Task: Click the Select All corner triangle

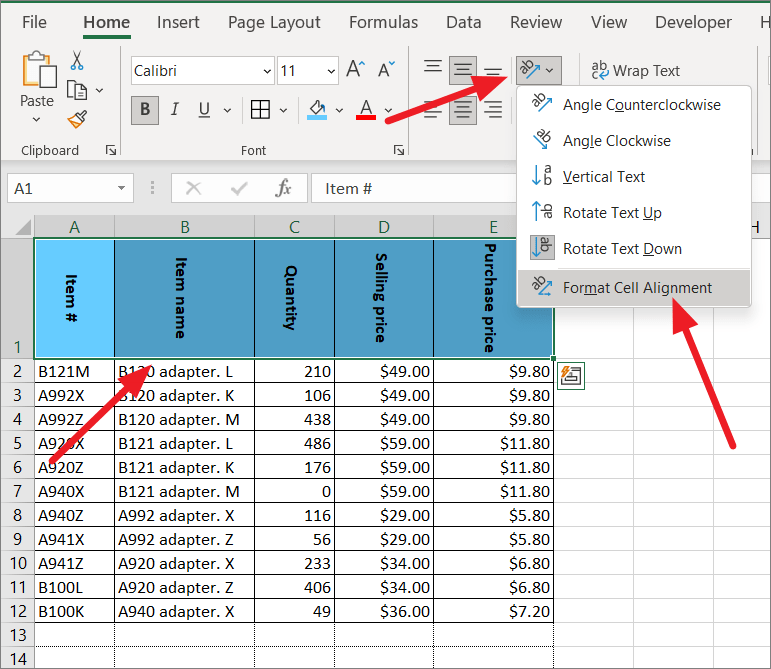Action: pyautogui.click(x=23, y=227)
